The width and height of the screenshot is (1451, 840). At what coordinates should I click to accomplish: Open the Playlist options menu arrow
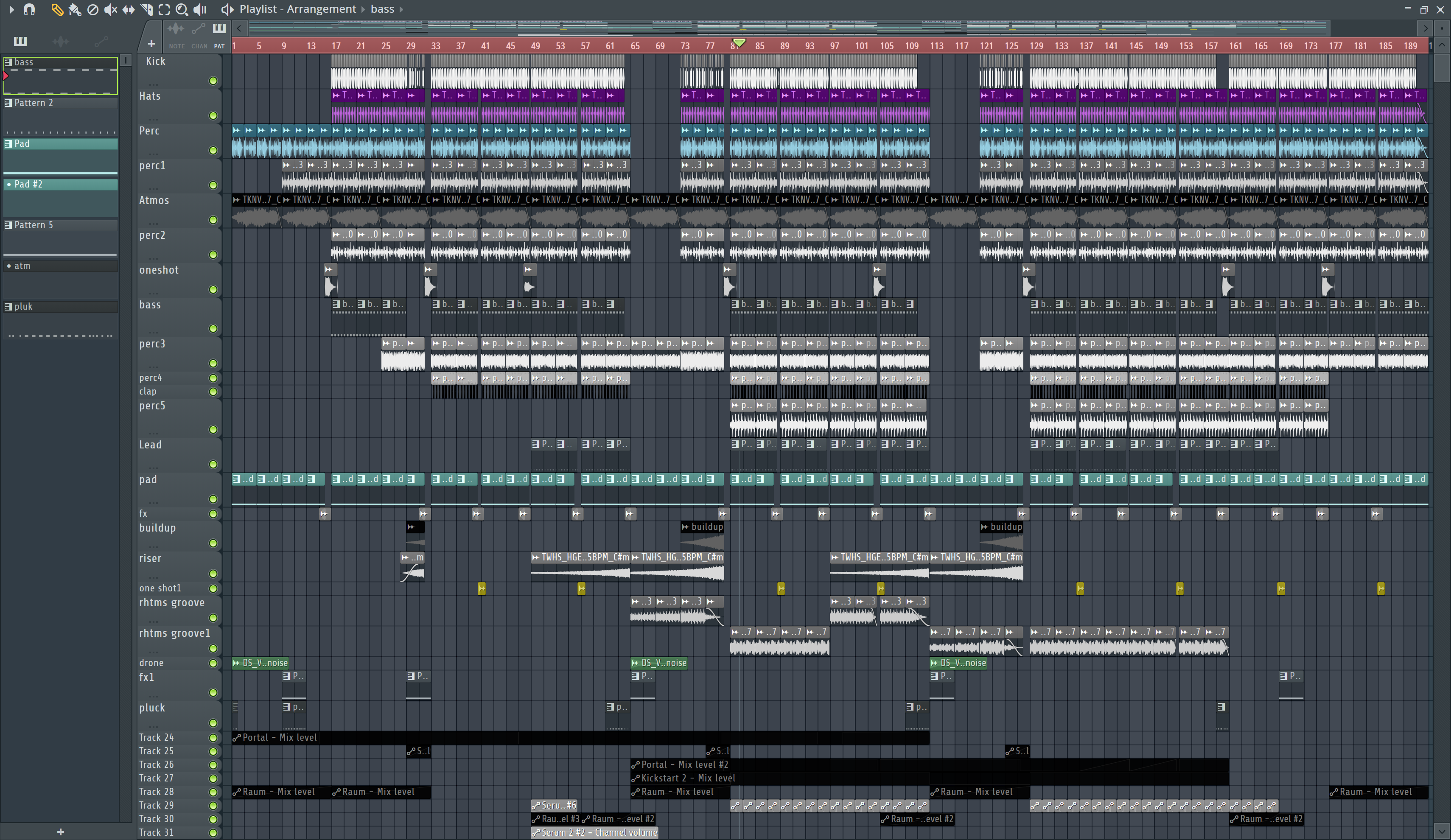click(x=11, y=9)
